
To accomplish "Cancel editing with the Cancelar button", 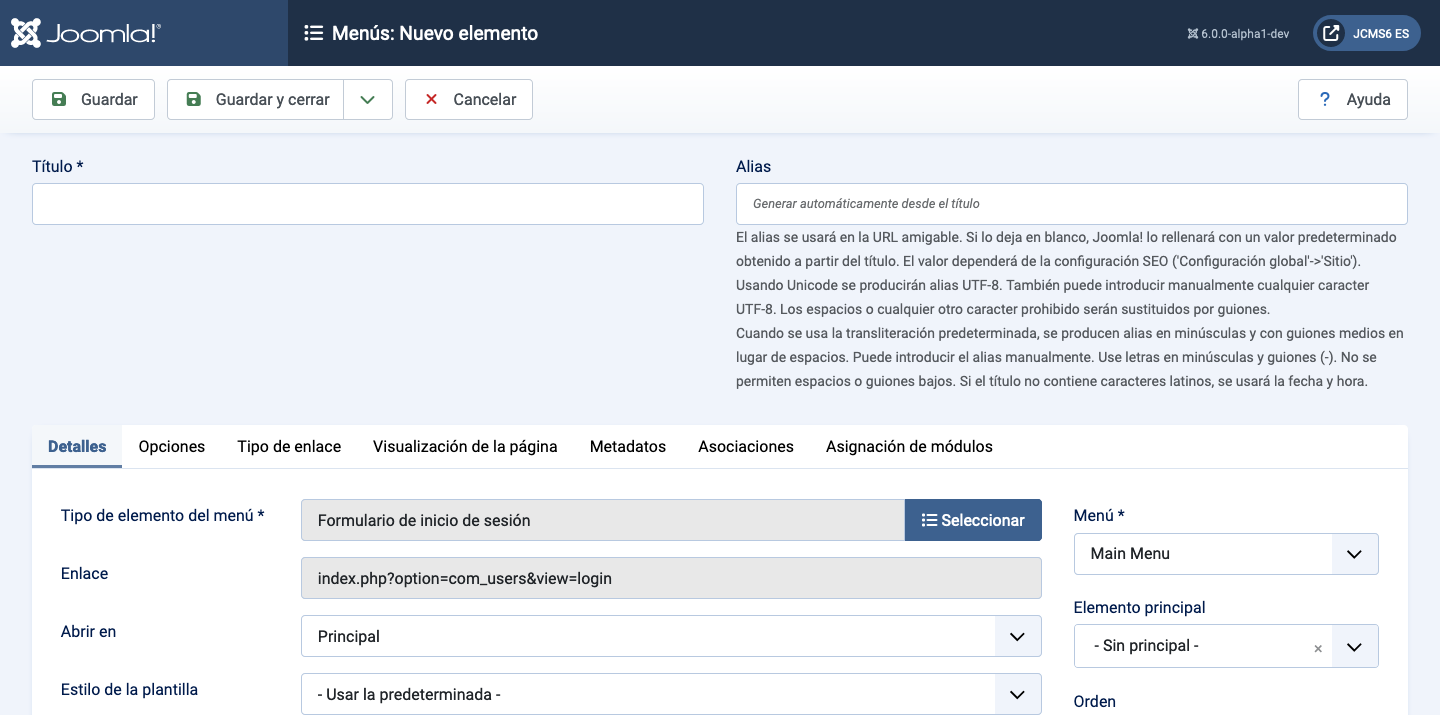I will [469, 99].
